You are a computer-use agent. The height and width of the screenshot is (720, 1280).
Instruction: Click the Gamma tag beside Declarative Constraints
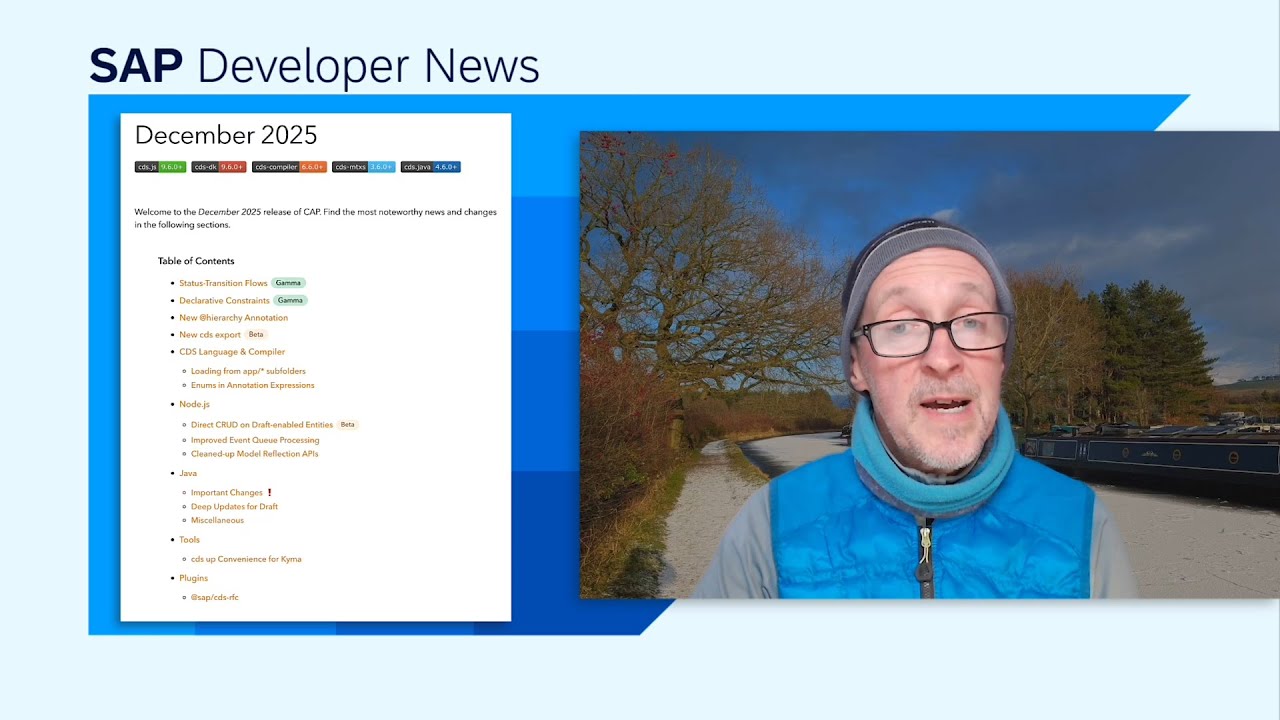coord(290,300)
